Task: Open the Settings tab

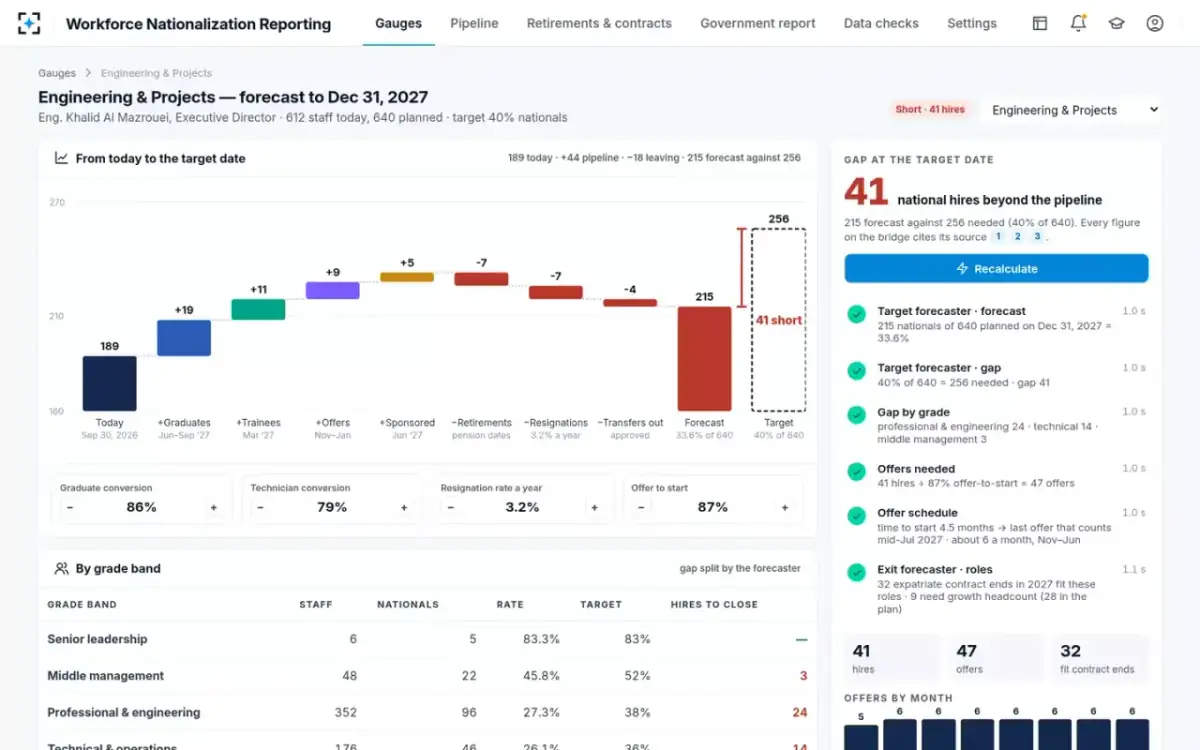Action: (972, 23)
